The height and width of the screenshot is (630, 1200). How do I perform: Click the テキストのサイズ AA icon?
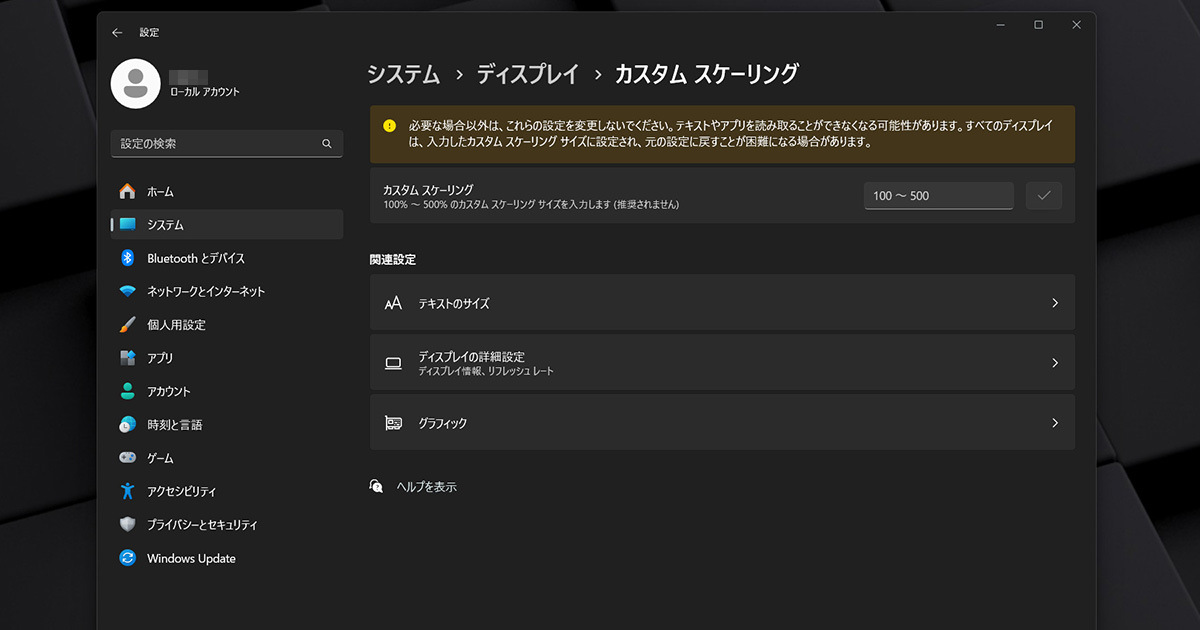point(393,303)
